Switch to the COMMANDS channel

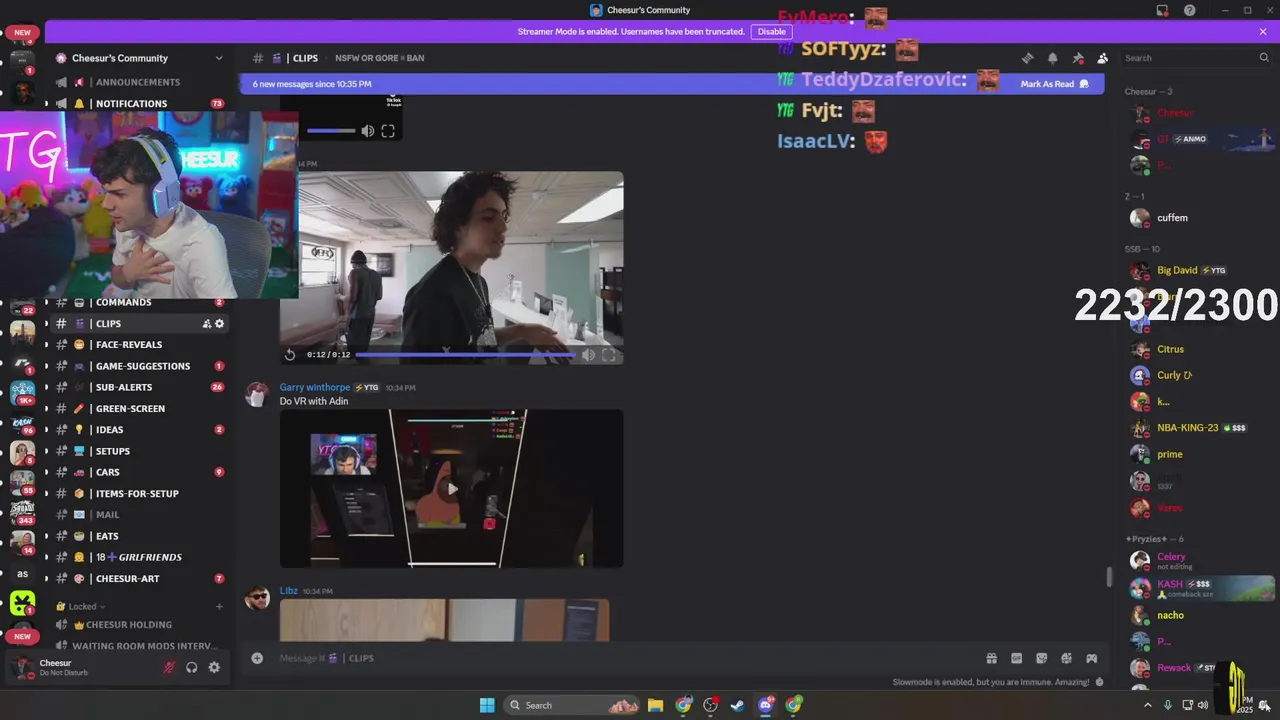coord(139,302)
